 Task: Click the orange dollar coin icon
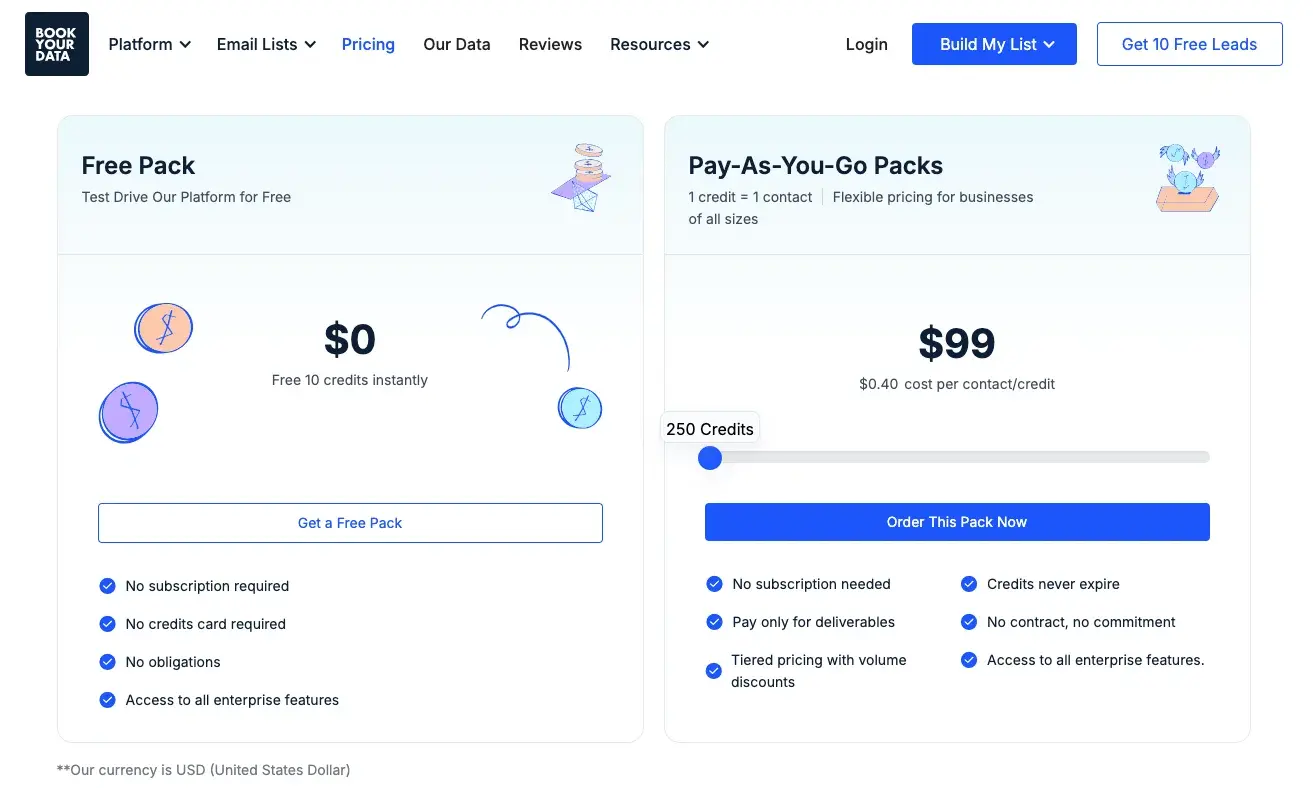point(163,328)
